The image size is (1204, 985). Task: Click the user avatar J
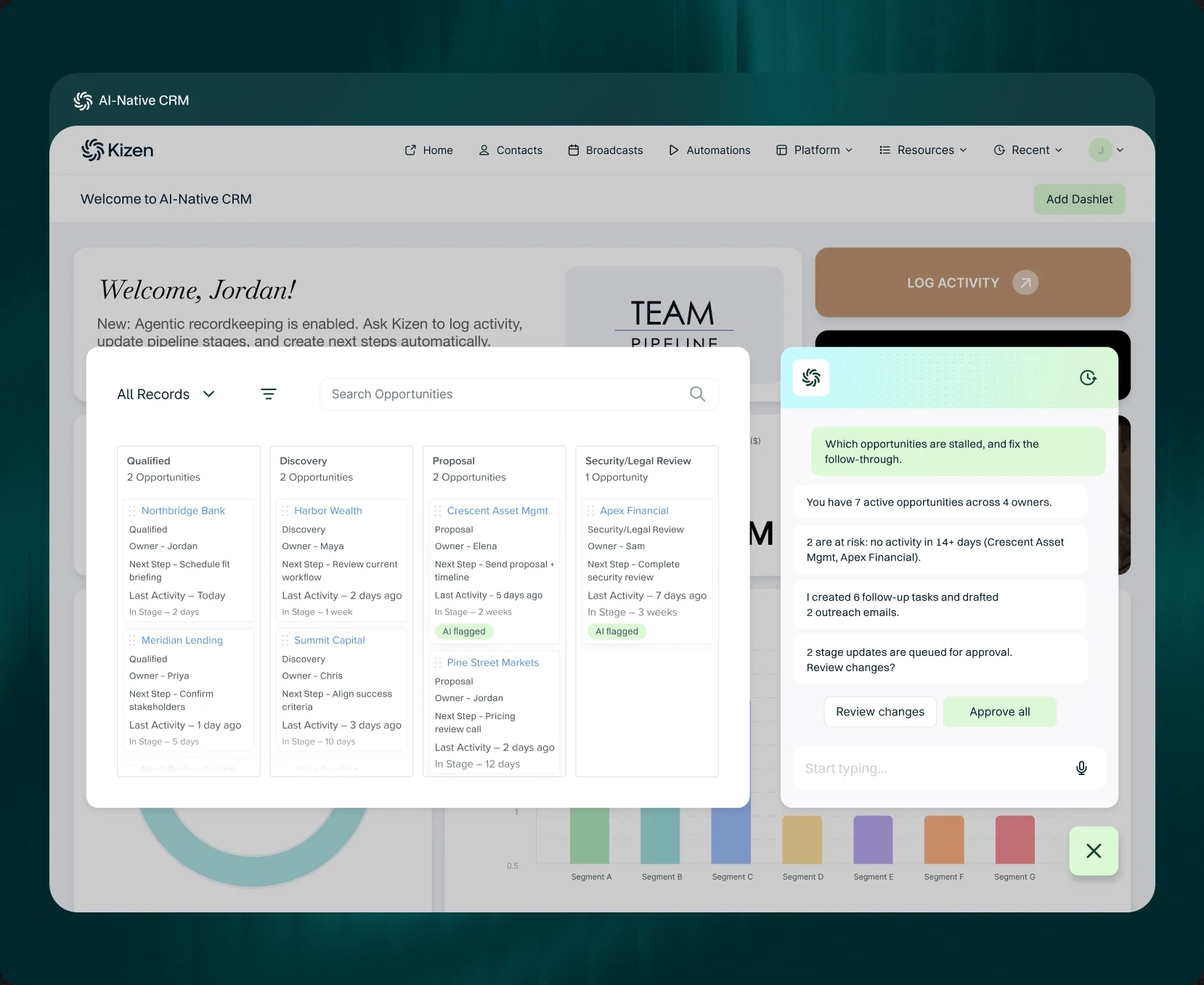(1100, 150)
